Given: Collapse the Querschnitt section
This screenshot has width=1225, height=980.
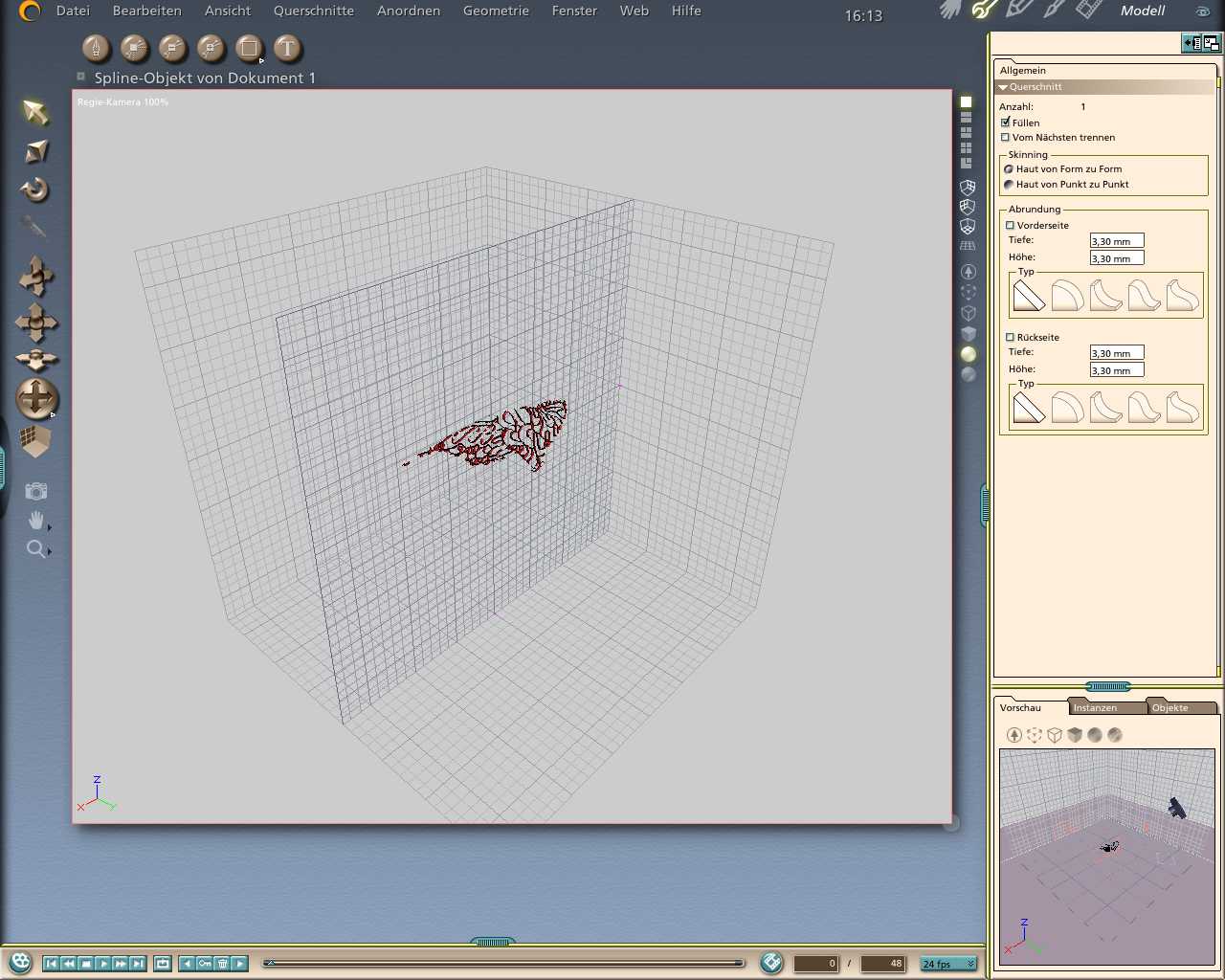Looking at the screenshot, I should [1003, 87].
